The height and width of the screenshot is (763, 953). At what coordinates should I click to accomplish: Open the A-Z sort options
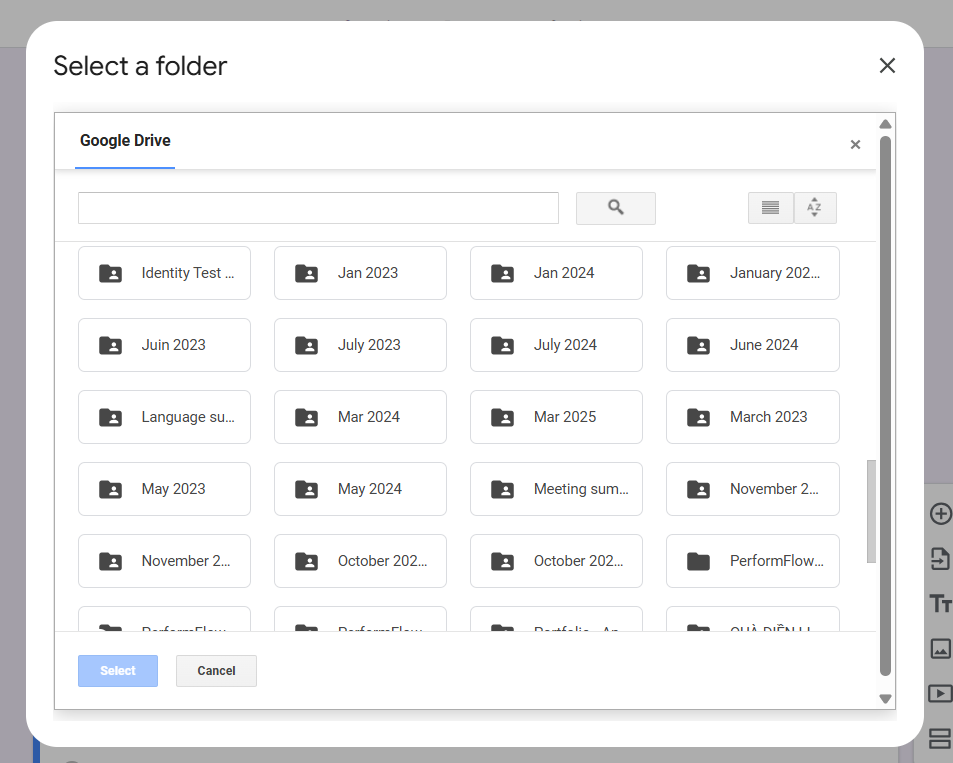coord(815,208)
